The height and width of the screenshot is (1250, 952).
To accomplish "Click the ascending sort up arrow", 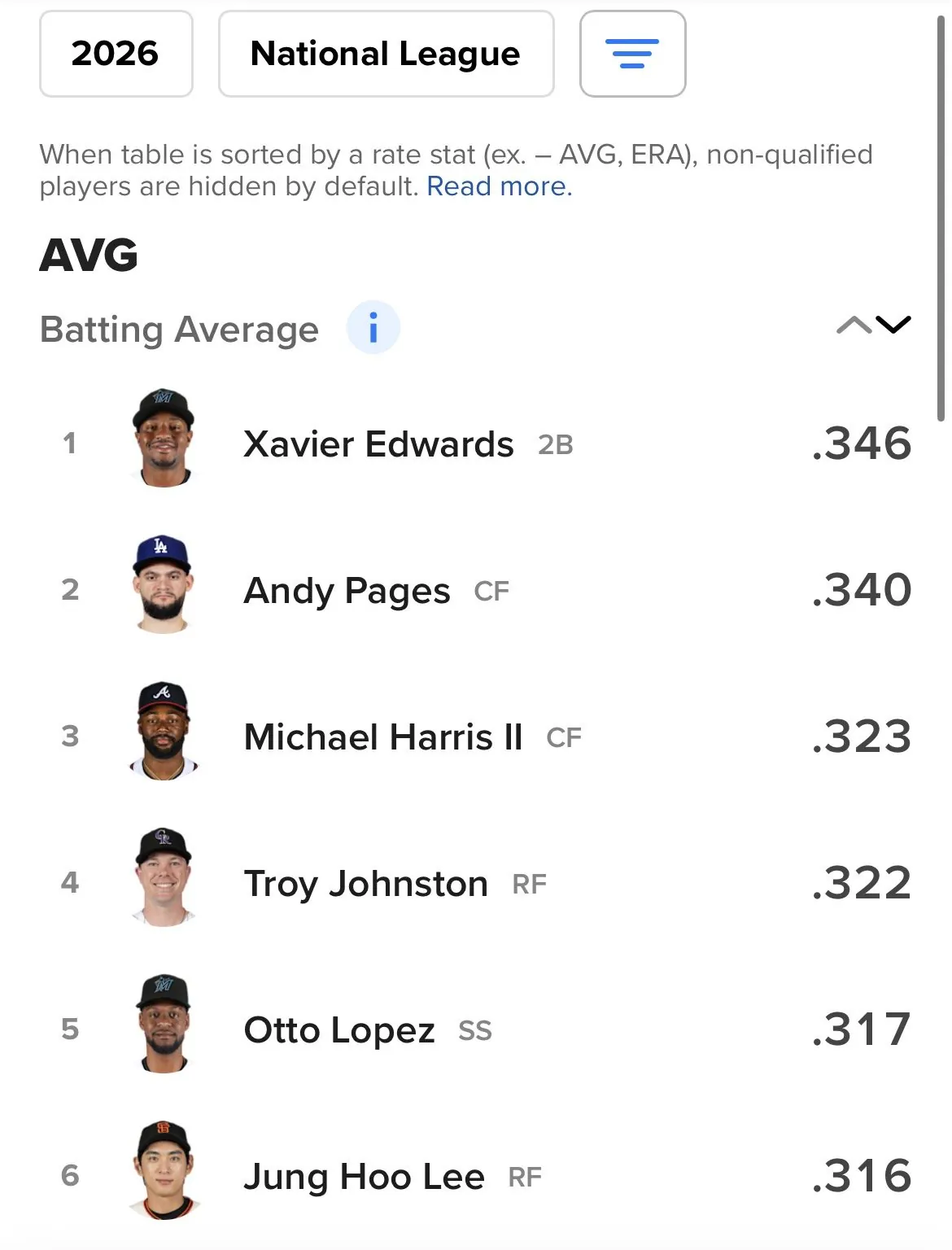I will coord(854,326).
